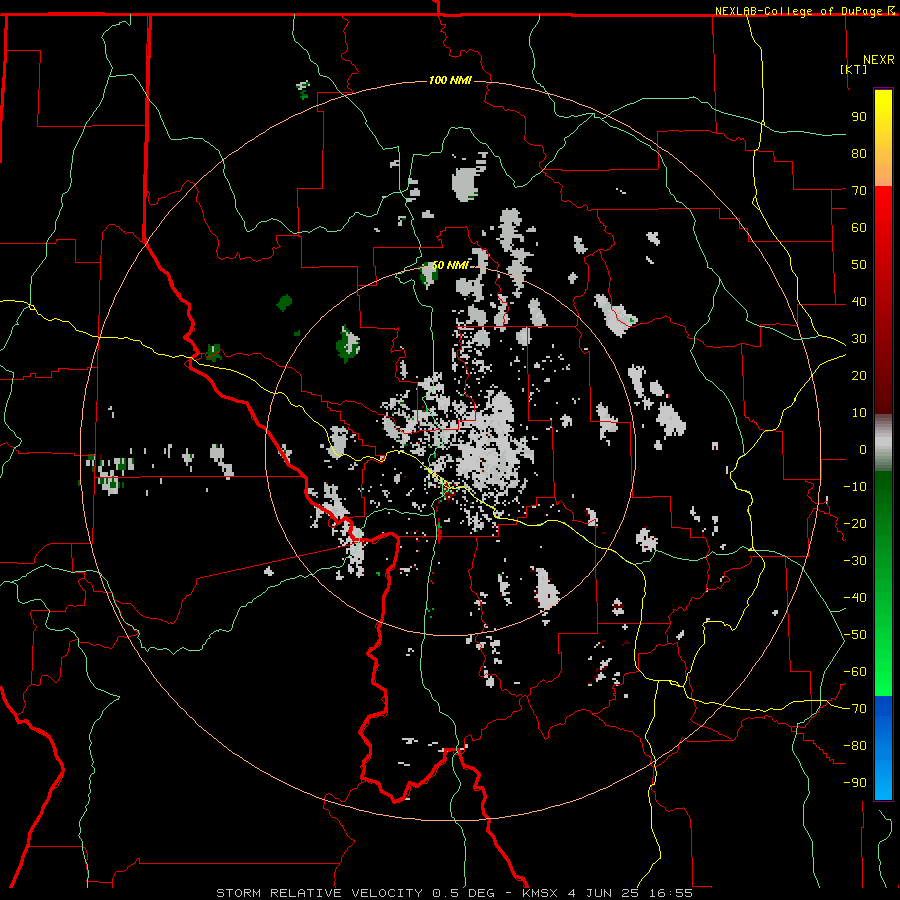Click the positive 70 scale value
The width and height of the screenshot is (900, 900).
[x=859, y=191]
